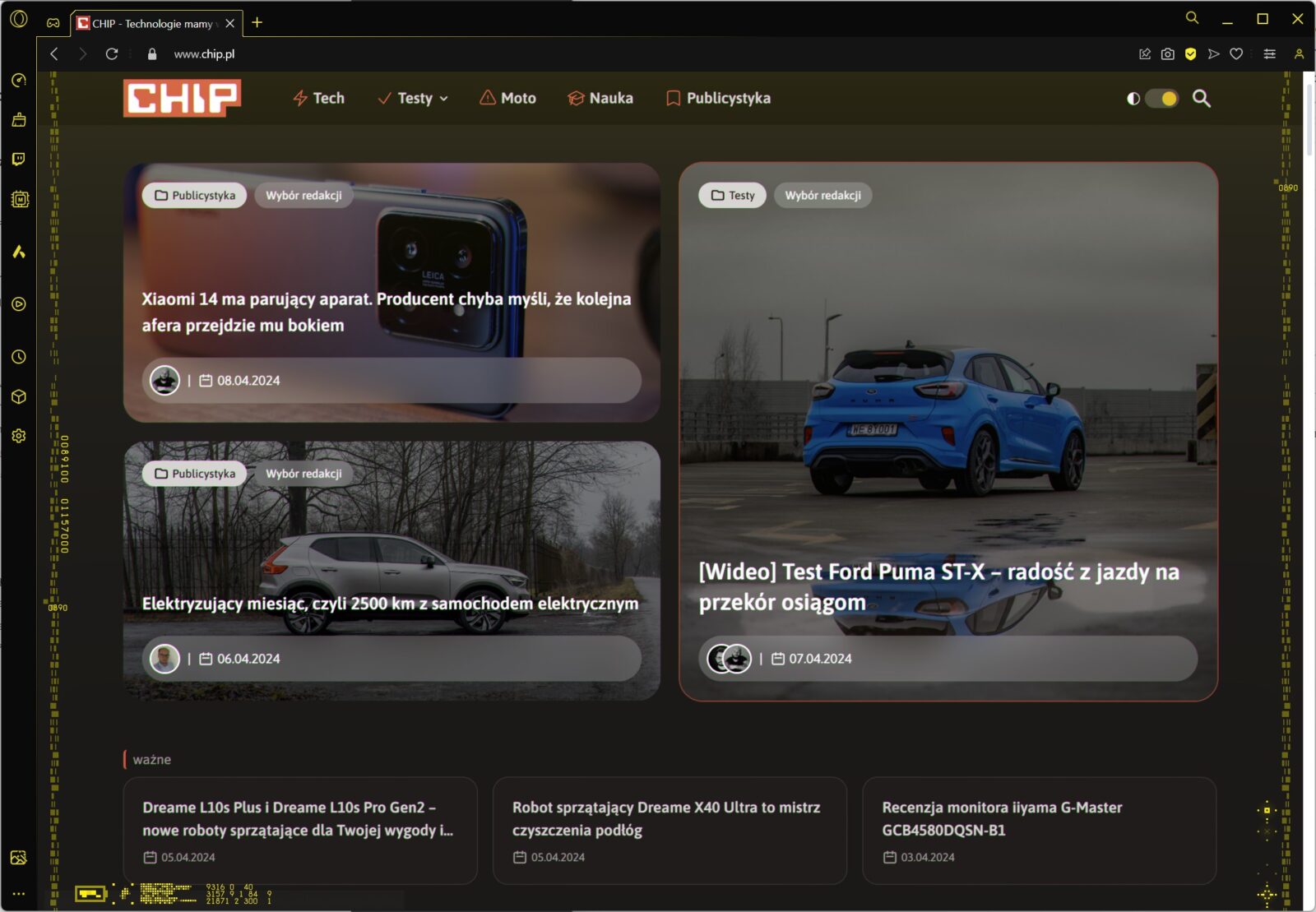Open the Opera main menu logo

[19, 19]
